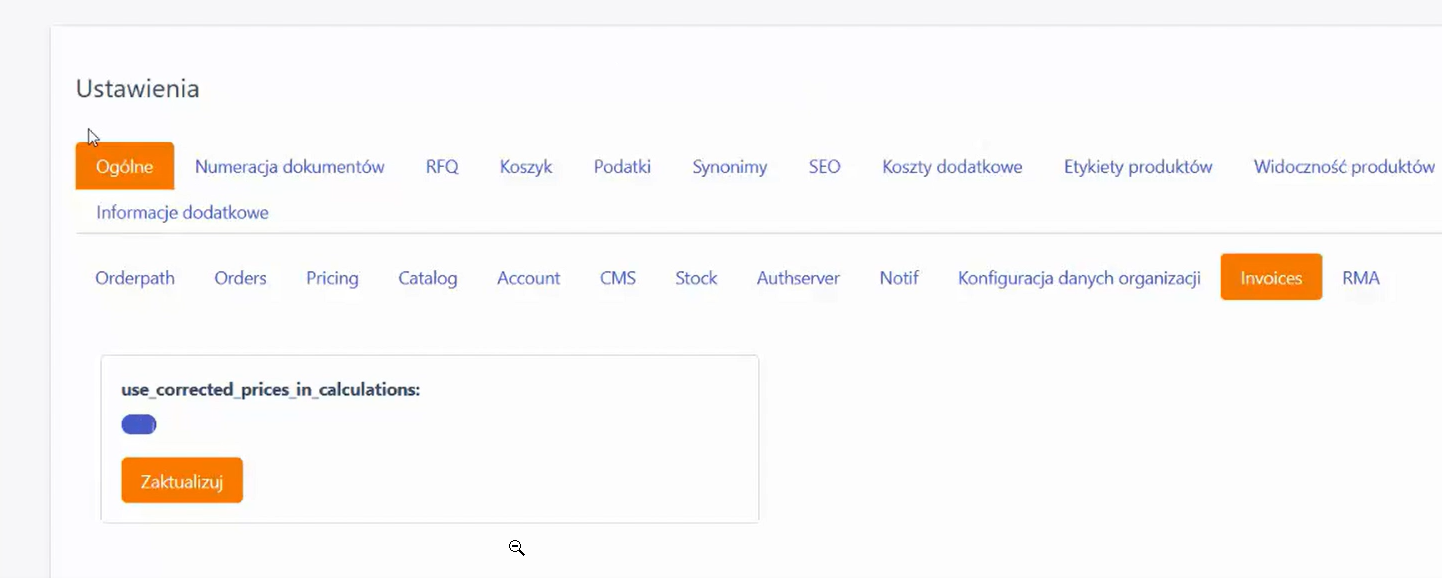1442x578 pixels.
Task: Open the Ogólne settings tab
Action: tap(125, 166)
